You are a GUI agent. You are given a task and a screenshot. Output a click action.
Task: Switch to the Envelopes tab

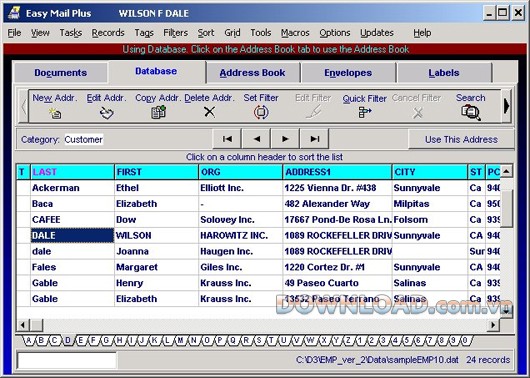click(x=348, y=73)
